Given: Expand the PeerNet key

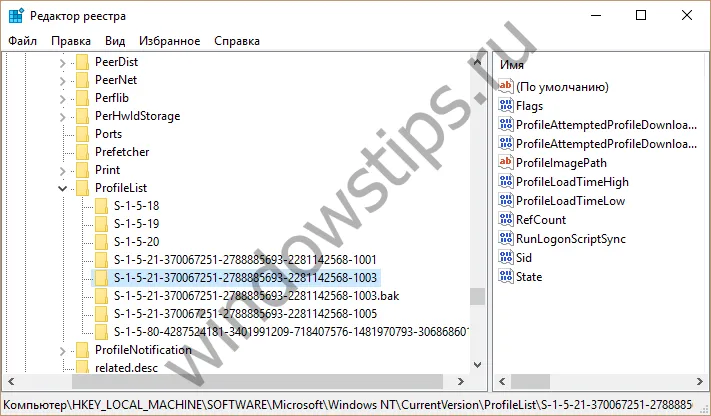Looking at the screenshot, I should coord(63,80).
